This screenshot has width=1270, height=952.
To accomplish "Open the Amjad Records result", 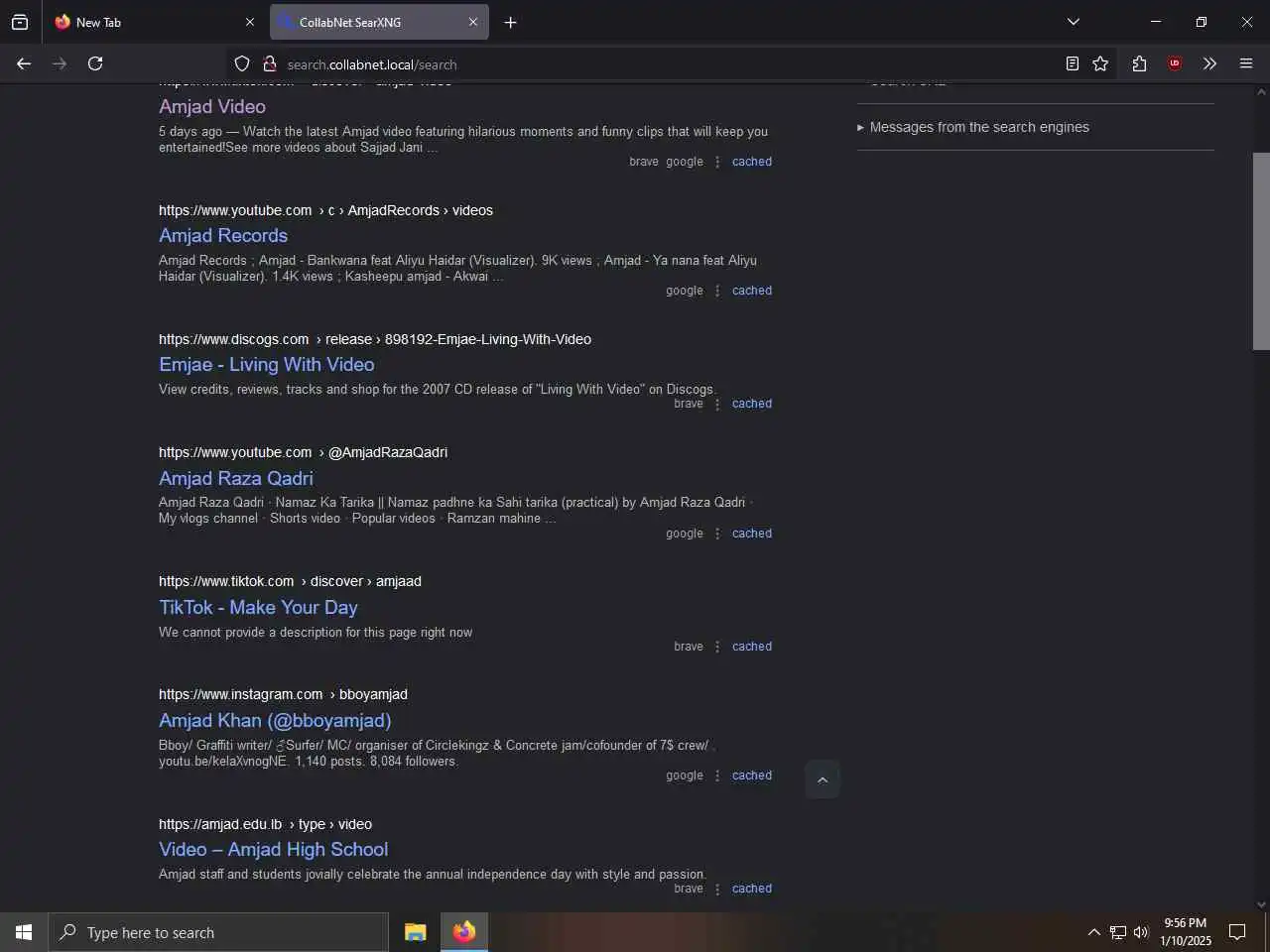I will [223, 235].
